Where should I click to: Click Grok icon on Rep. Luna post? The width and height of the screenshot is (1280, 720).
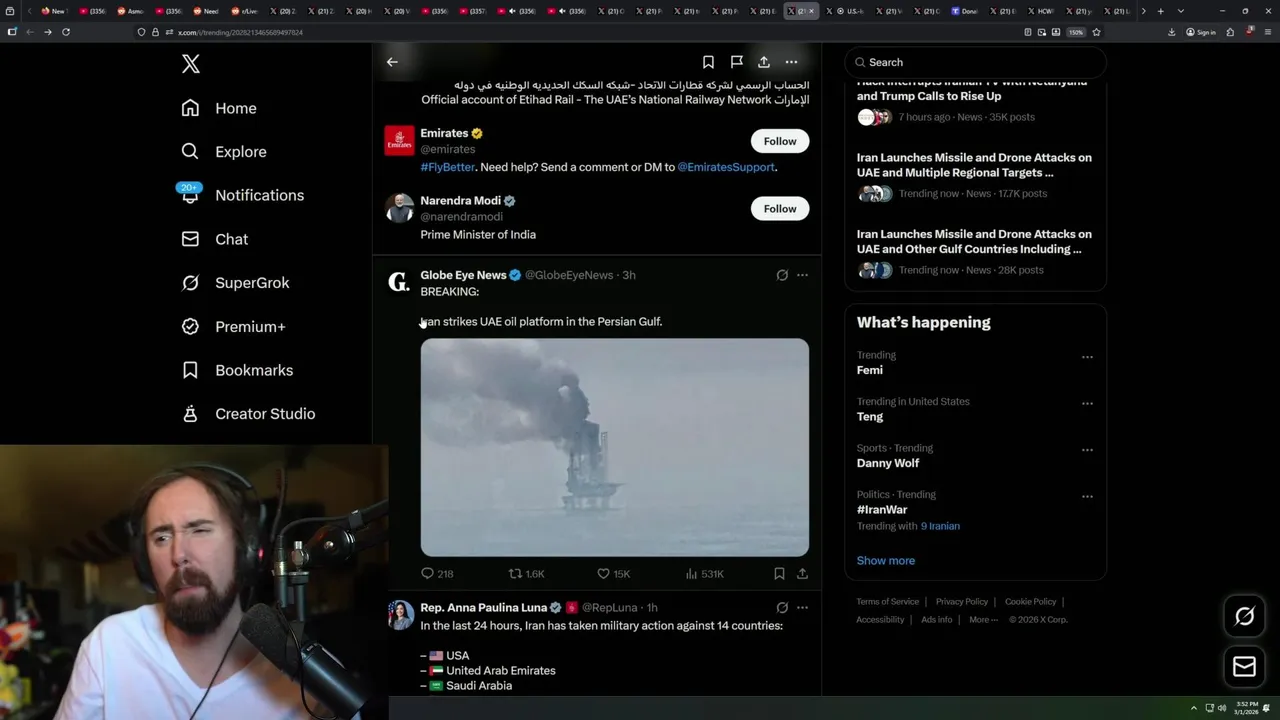coord(782,607)
